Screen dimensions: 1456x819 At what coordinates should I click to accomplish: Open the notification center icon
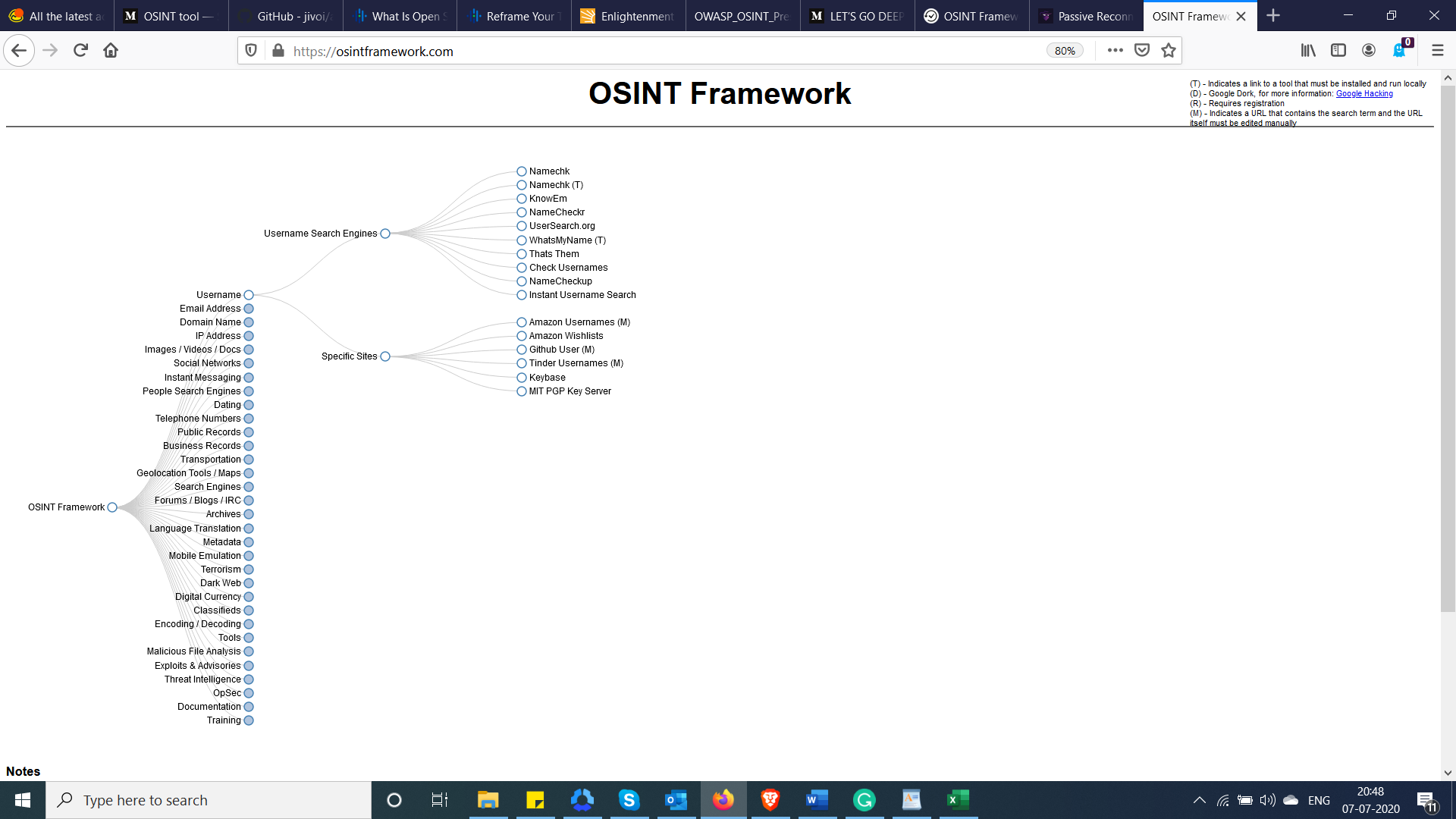[x=1426, y=801]
